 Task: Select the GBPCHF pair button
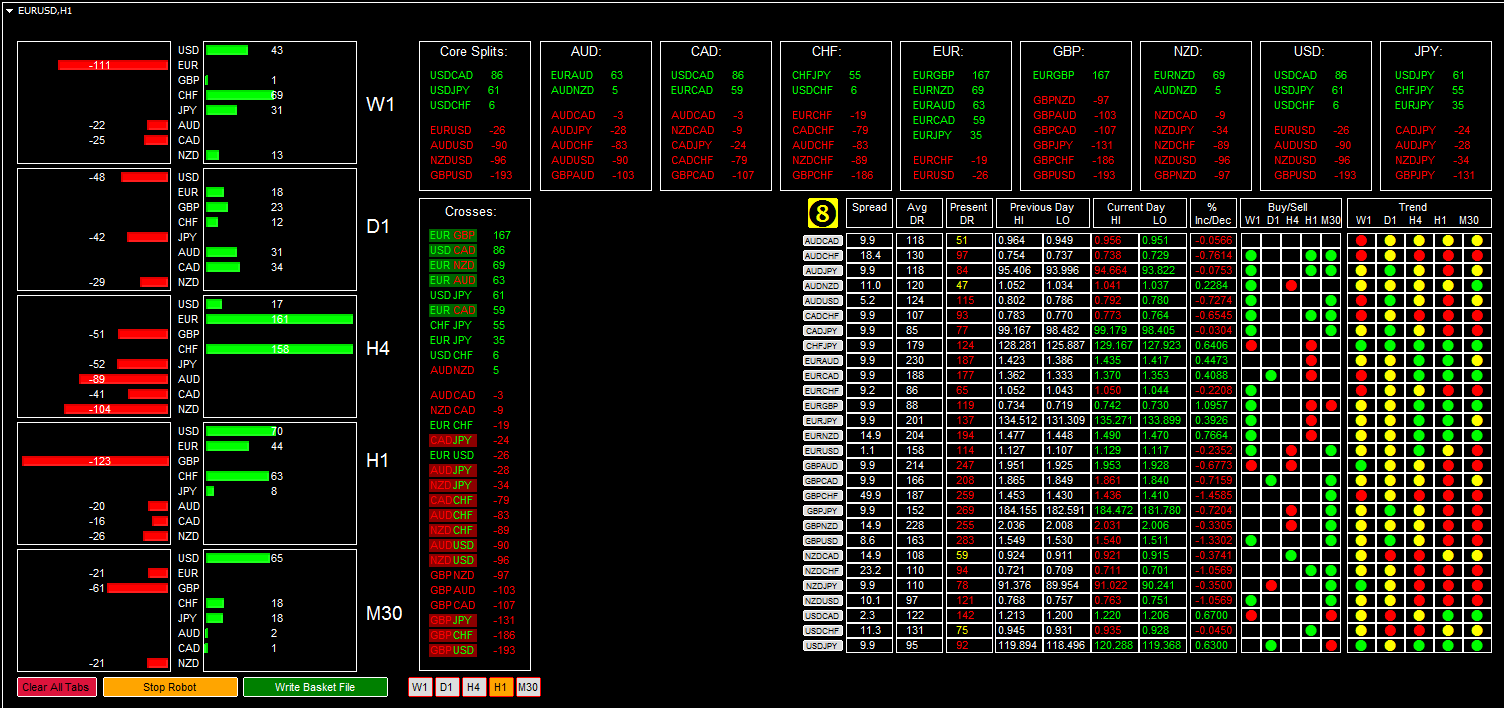point(822,496)
